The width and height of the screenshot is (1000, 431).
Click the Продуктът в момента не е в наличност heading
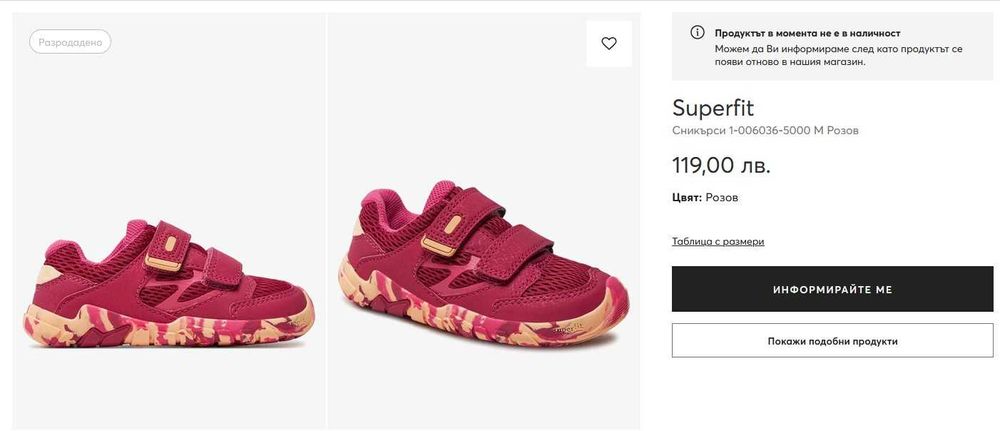click(x=807, y=33)
